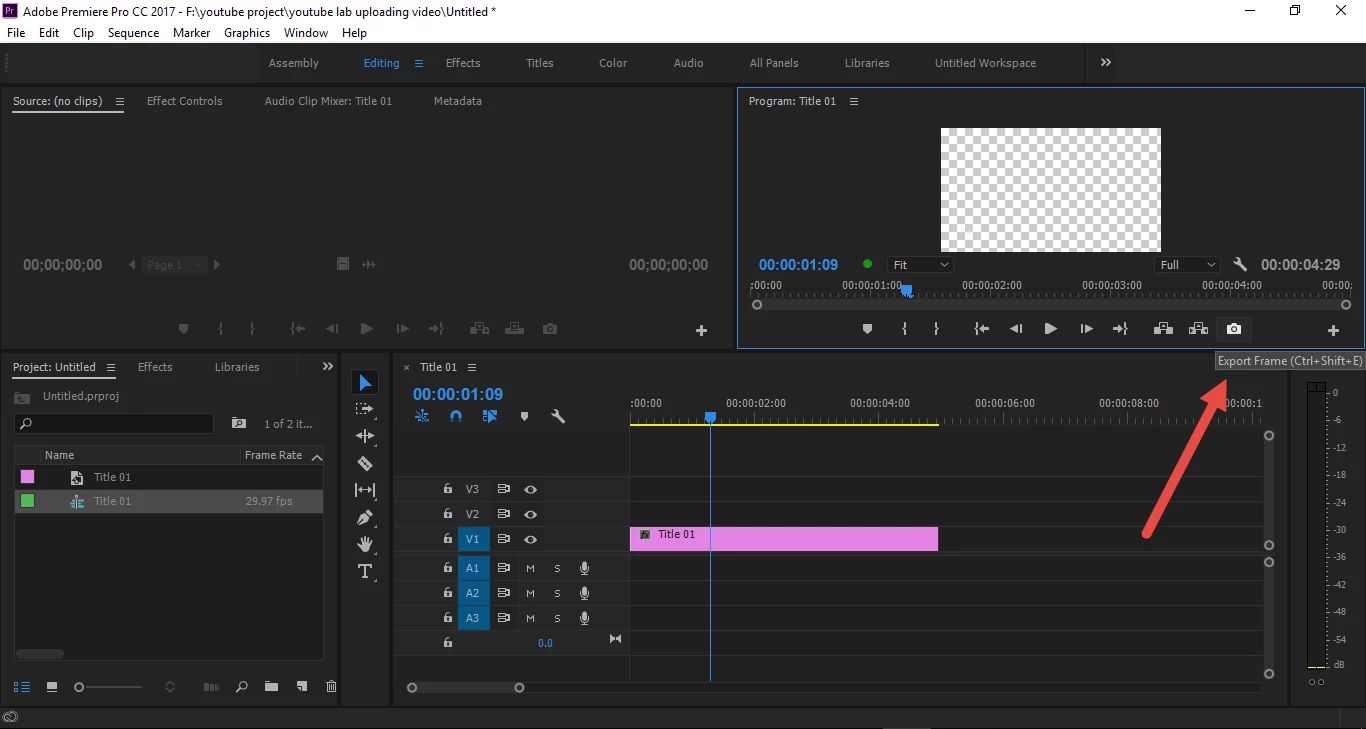
Task: Click Project panel search field
Action: click(113, 423)
